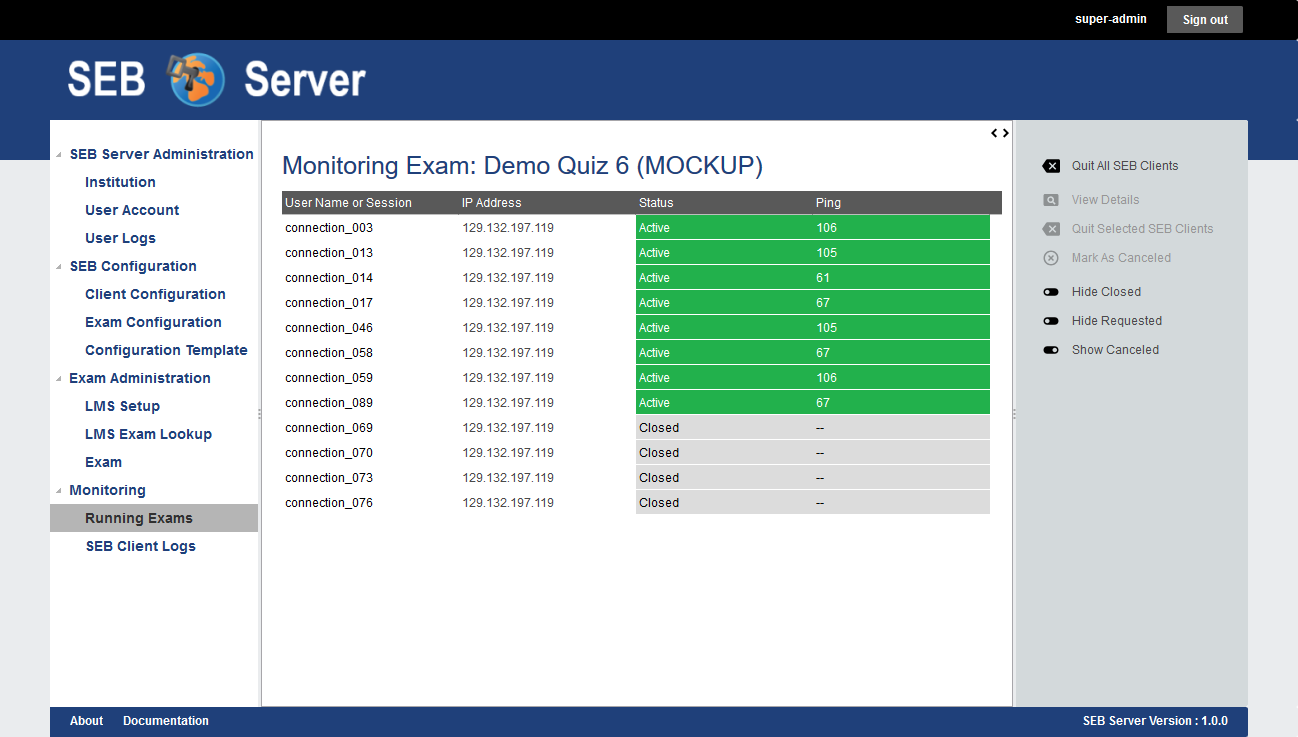Open the Documentation link in footer
This screenshot has height=737, width=1298.
166,721
